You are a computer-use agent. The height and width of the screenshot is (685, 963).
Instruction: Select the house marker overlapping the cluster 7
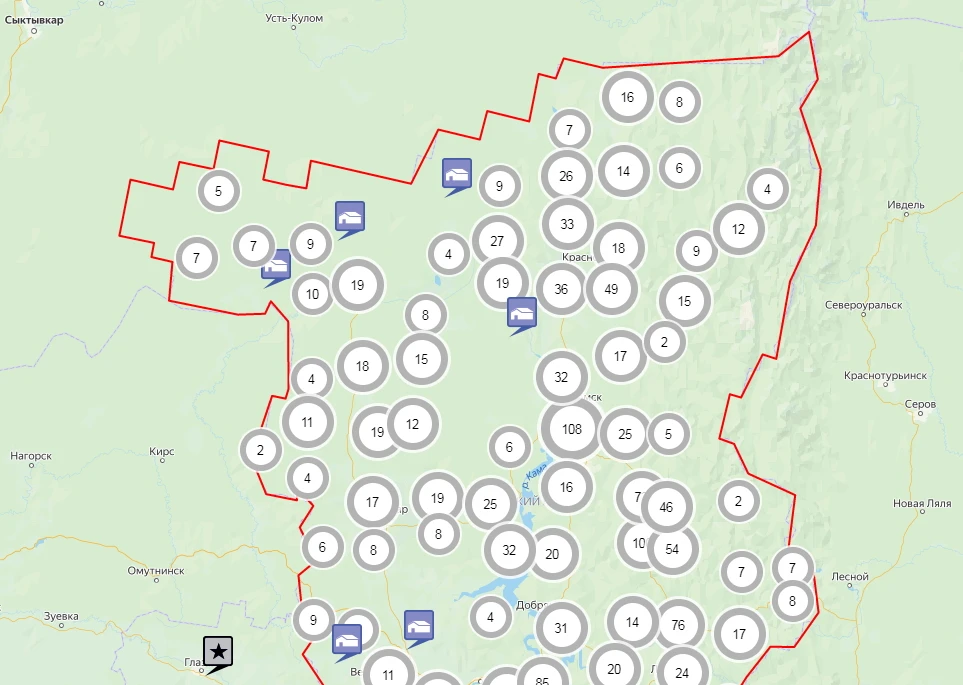(276, 266)
